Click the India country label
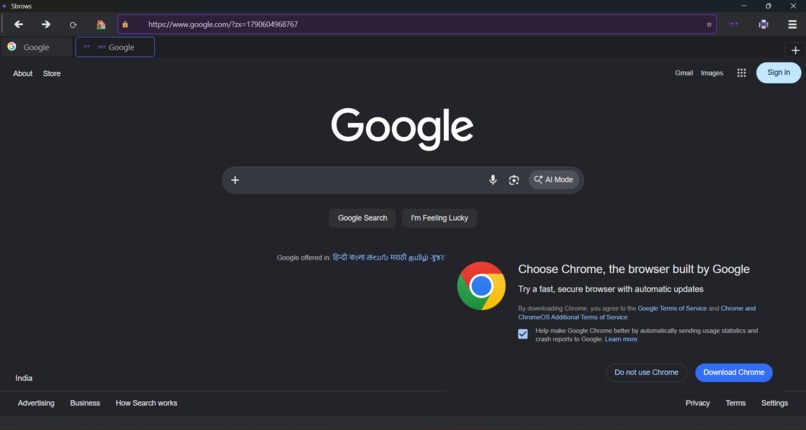 point(24,378)
